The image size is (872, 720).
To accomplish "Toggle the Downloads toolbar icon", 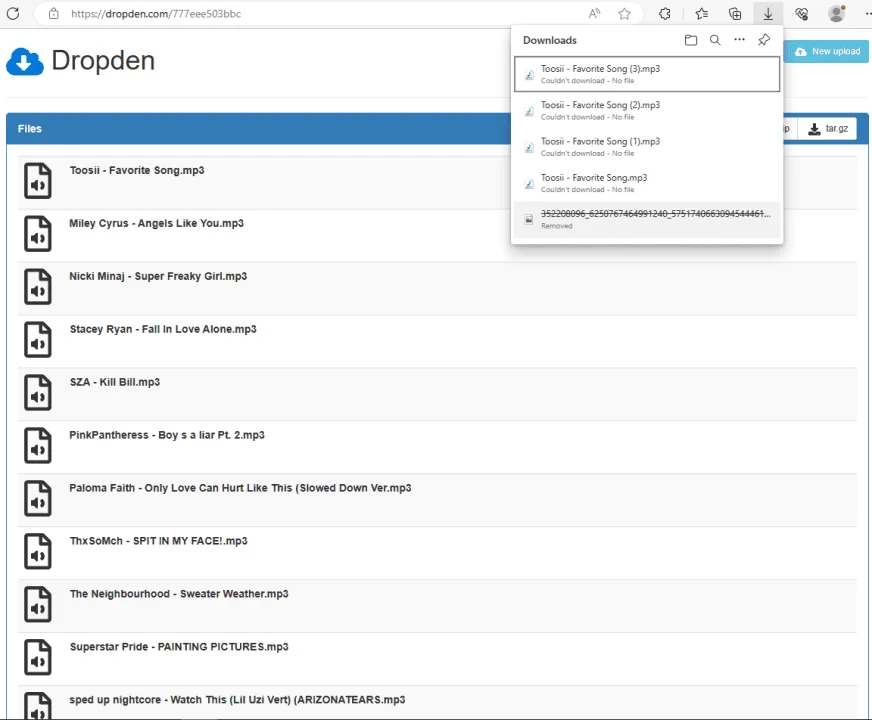I will 768,13.
